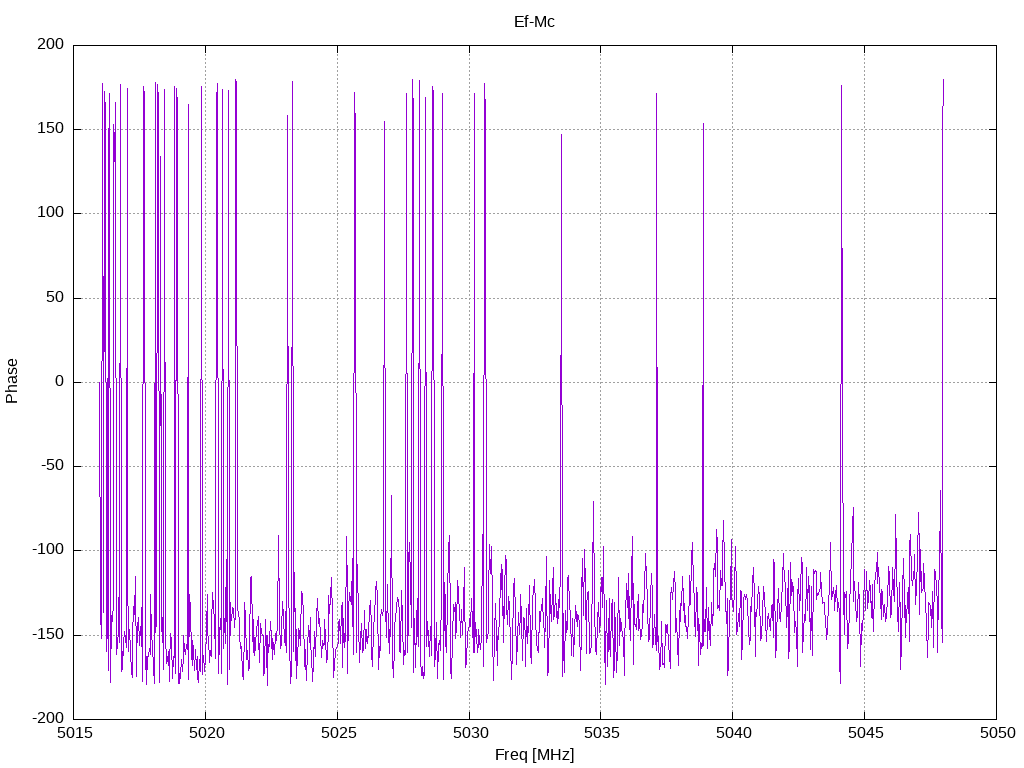The width and height of the screenshot is (1024, 768).
Task: Click y-axis tick label -50
Action: coord(52,466)
